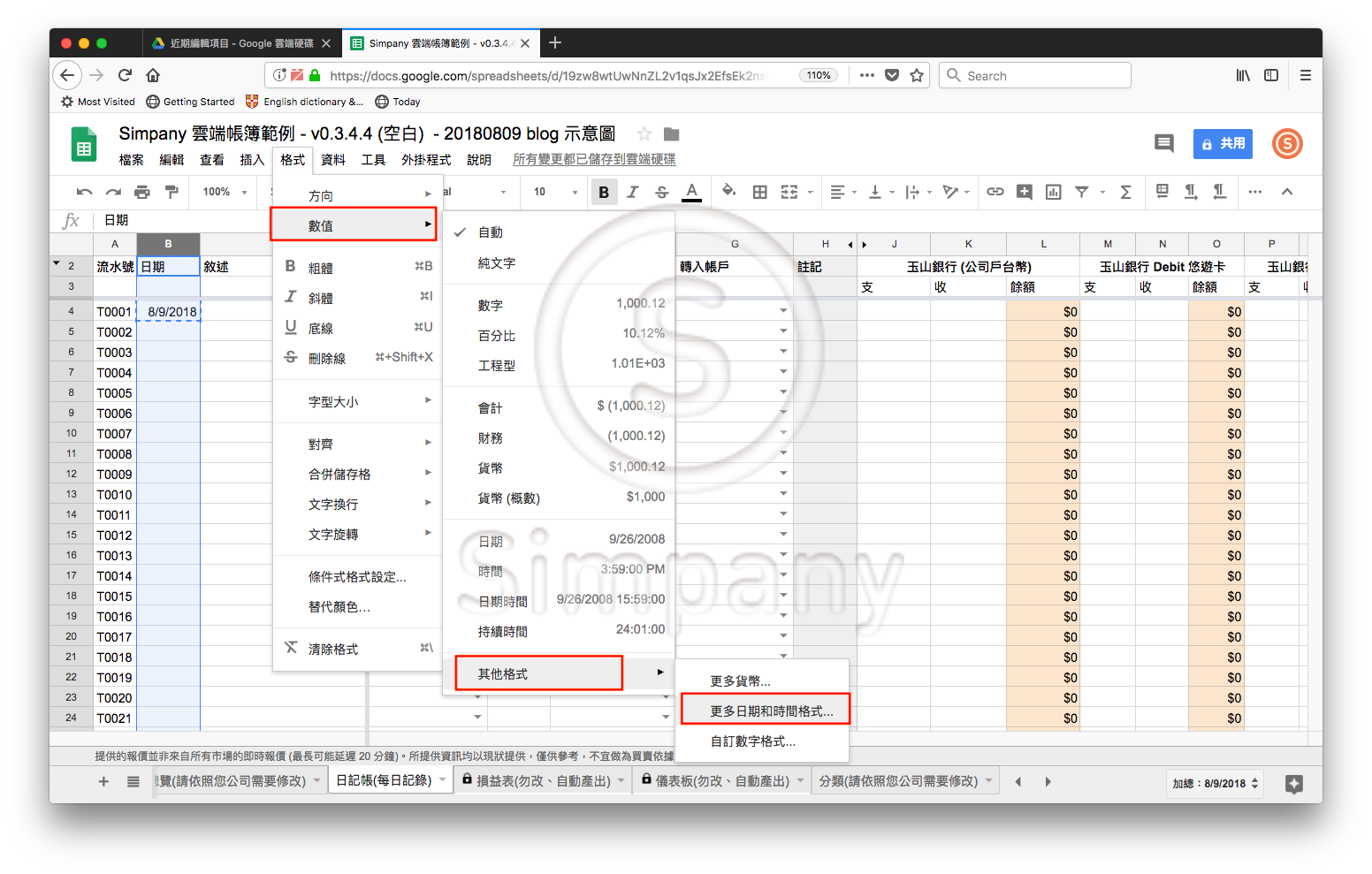1372x874 pixels.
Task: Open the fill color bucket tool
Action: tap(728, 191)
